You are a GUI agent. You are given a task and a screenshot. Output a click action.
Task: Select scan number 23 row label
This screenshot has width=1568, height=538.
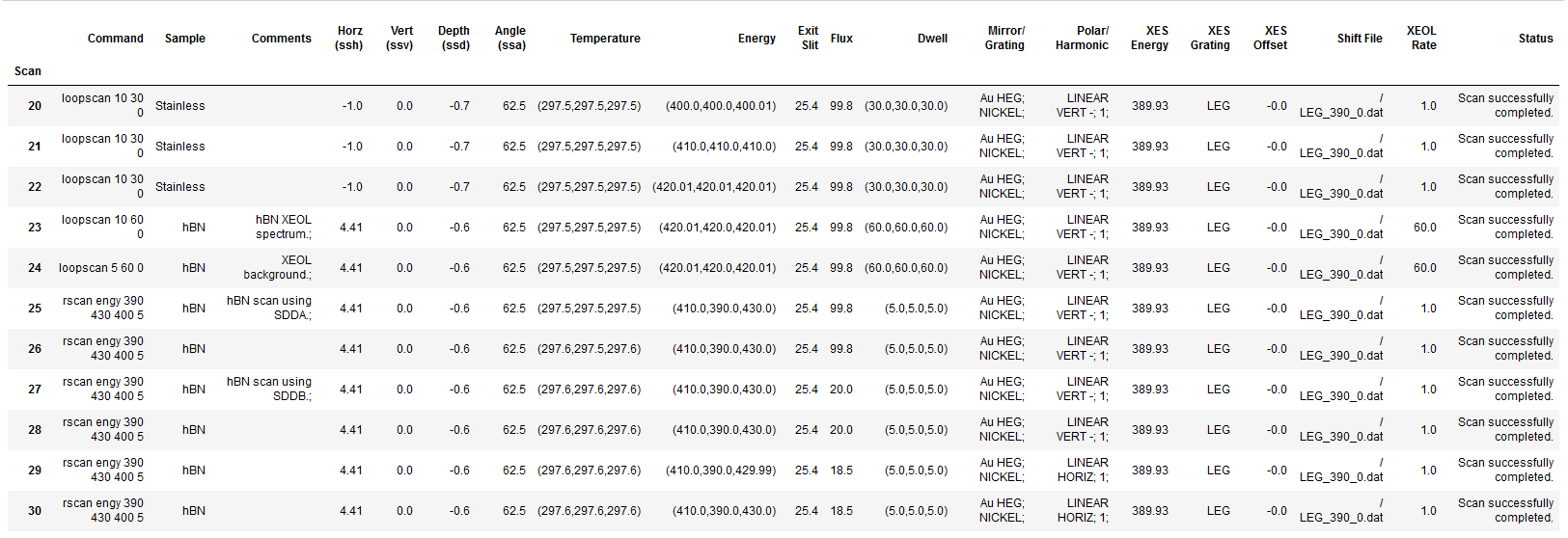[35, 228]
